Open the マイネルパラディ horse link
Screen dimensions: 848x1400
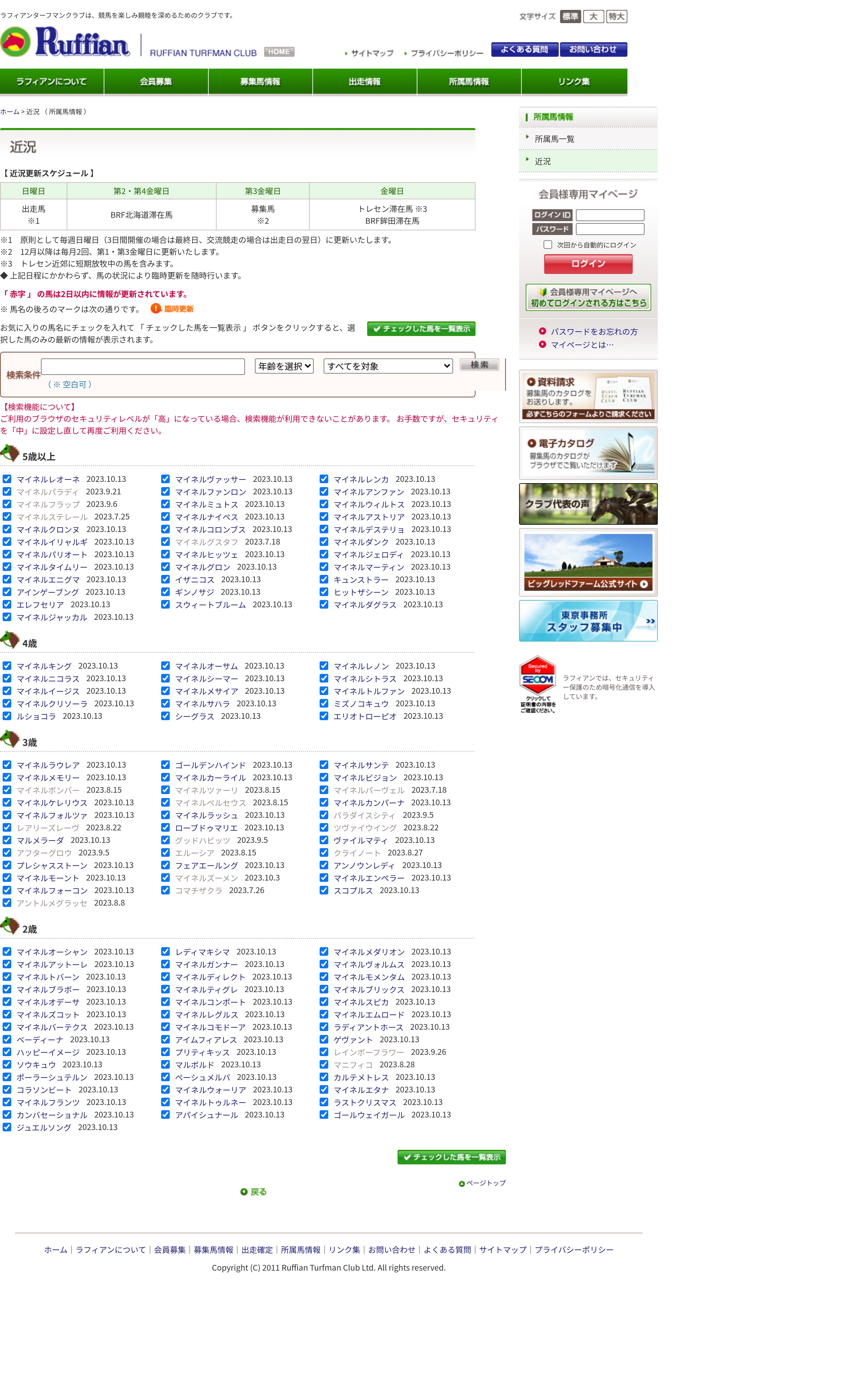click(x=48, y=492)
